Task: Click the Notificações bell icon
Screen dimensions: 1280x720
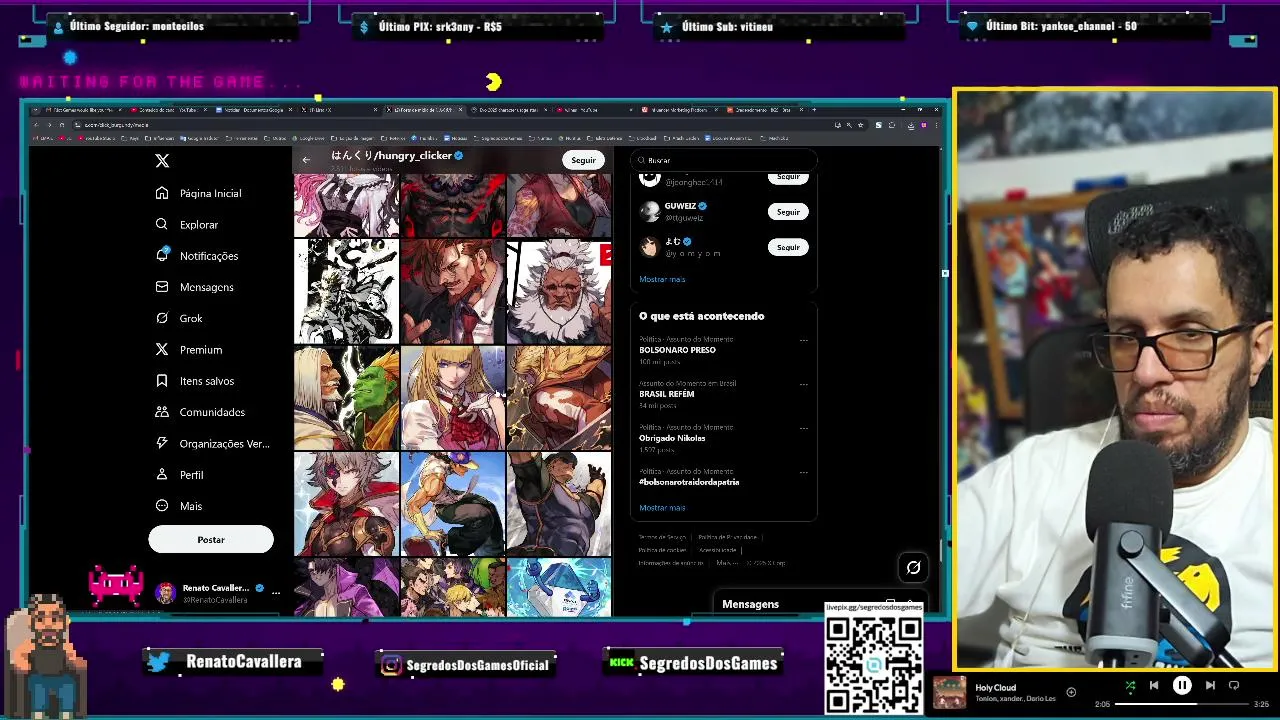Action: [x=162, y=255]
